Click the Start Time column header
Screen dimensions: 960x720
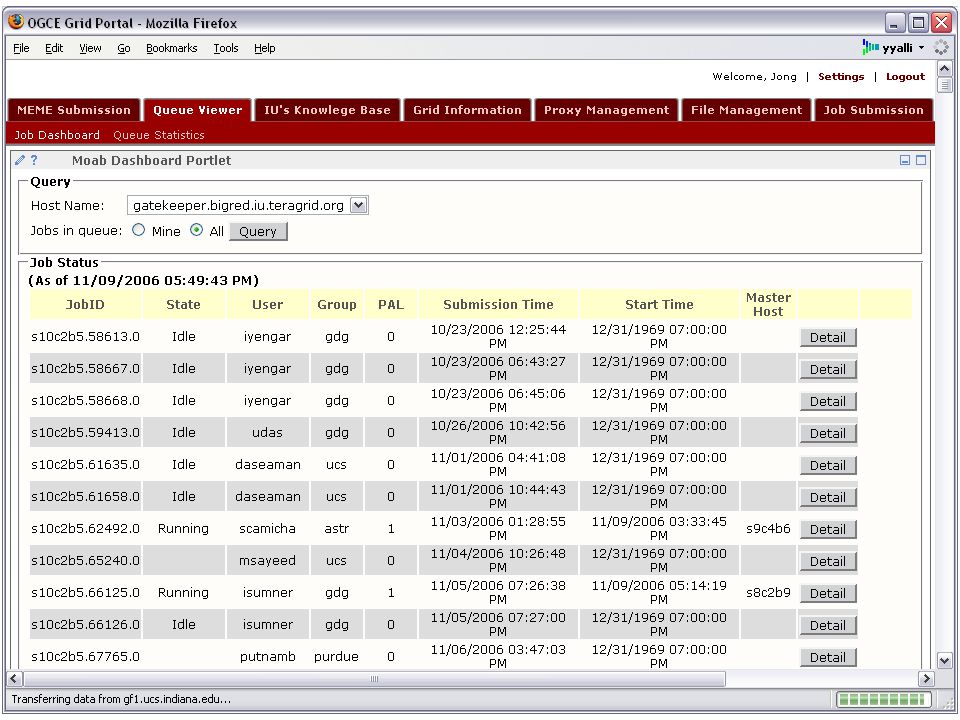(659, 304)
